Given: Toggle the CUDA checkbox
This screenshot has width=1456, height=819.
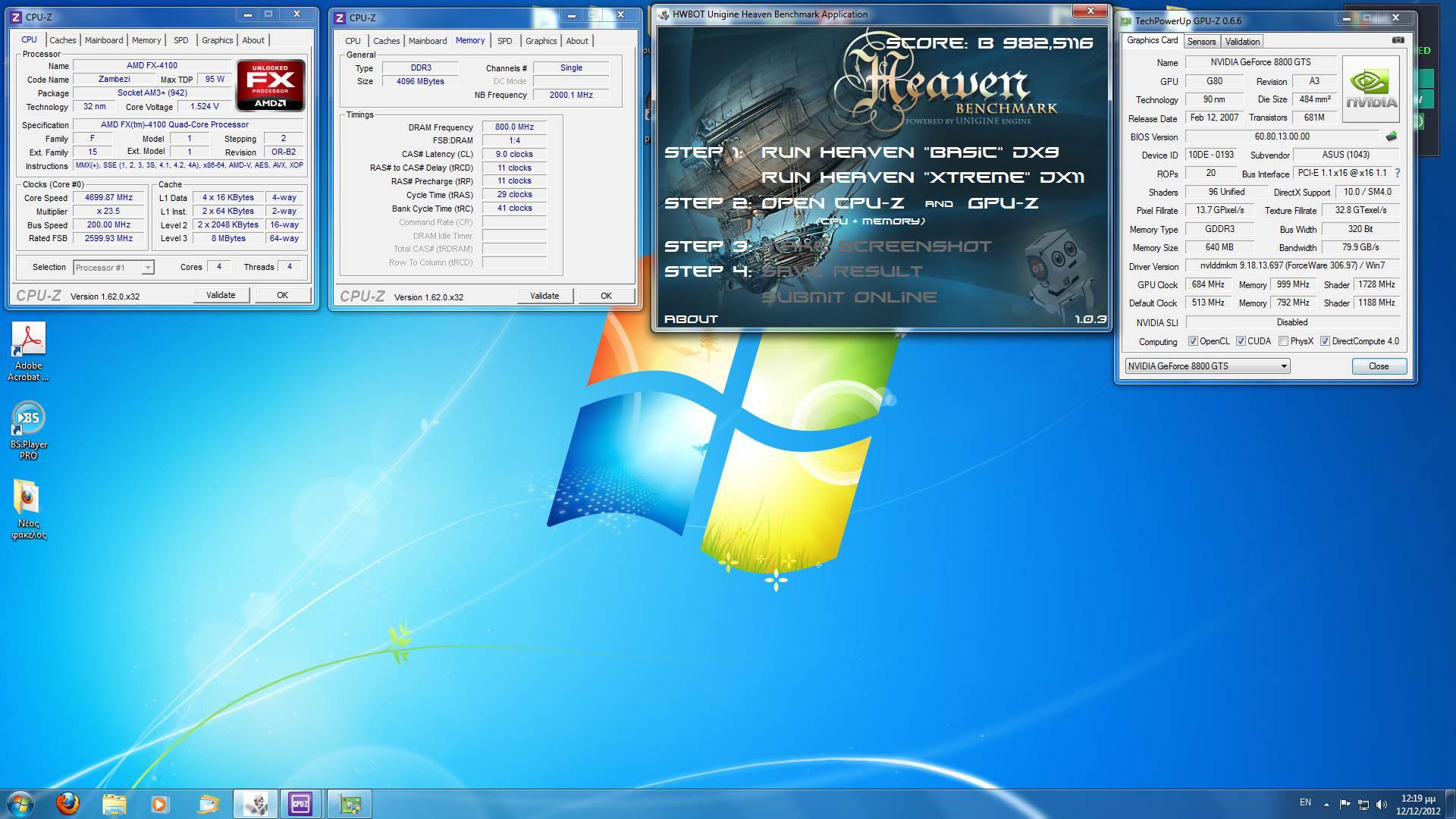Looking at the screenshot, I should 1241,341.
